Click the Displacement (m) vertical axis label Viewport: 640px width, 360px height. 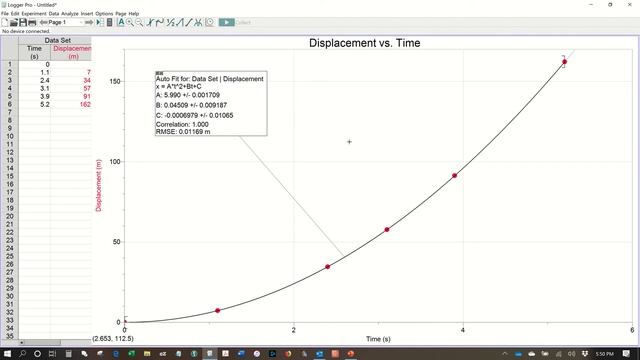point(98,185)
